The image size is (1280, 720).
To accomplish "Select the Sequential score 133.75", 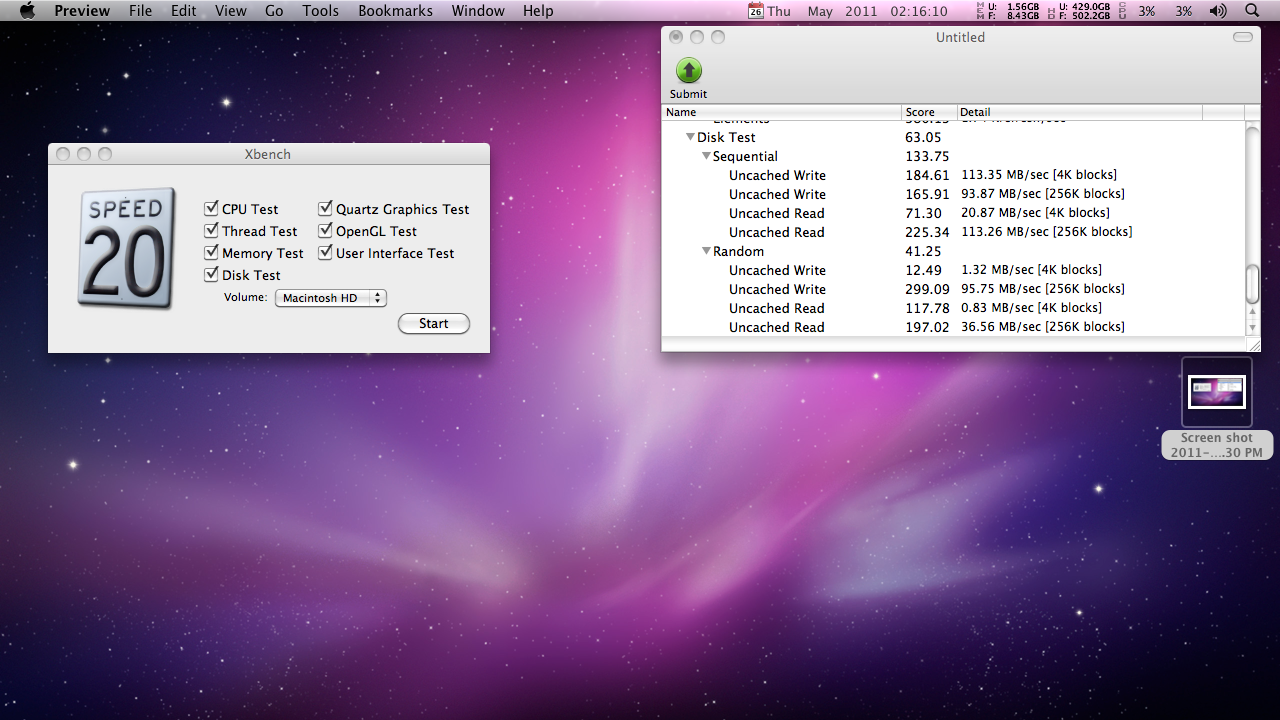I will click(927, 156).
